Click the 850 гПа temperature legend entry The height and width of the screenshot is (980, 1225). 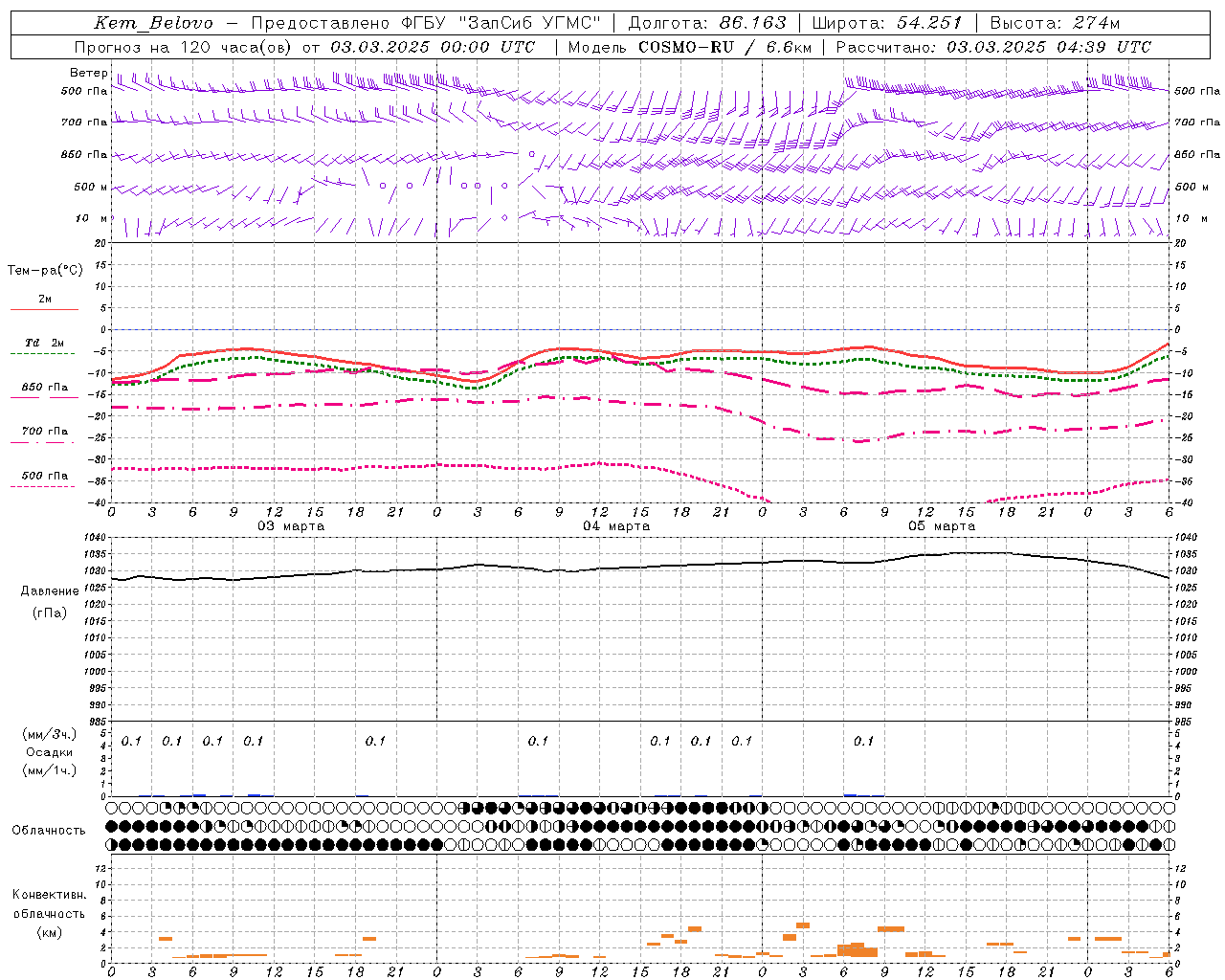pos(45,387)
